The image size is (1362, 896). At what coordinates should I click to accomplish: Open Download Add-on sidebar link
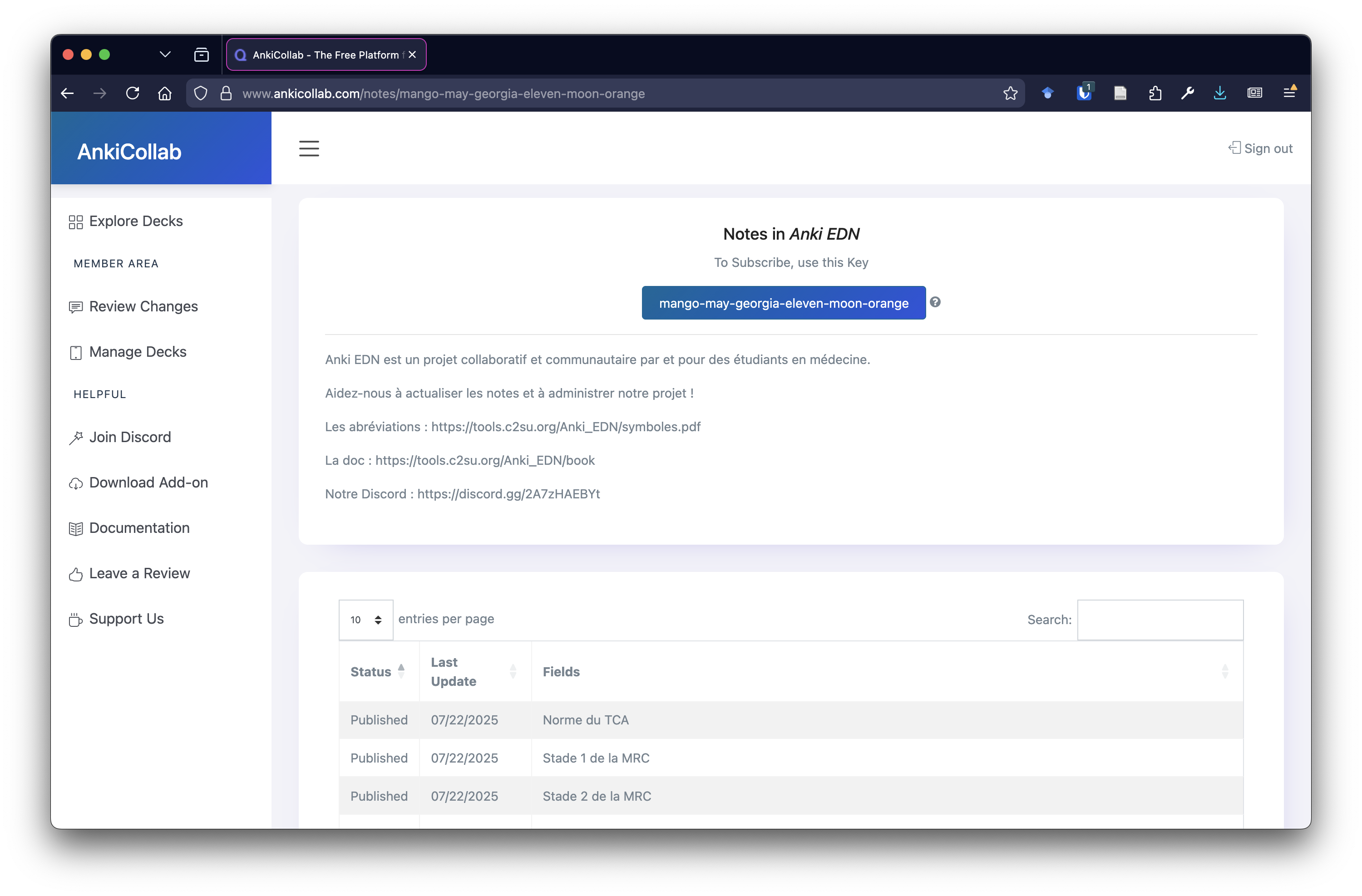[148, 483]
